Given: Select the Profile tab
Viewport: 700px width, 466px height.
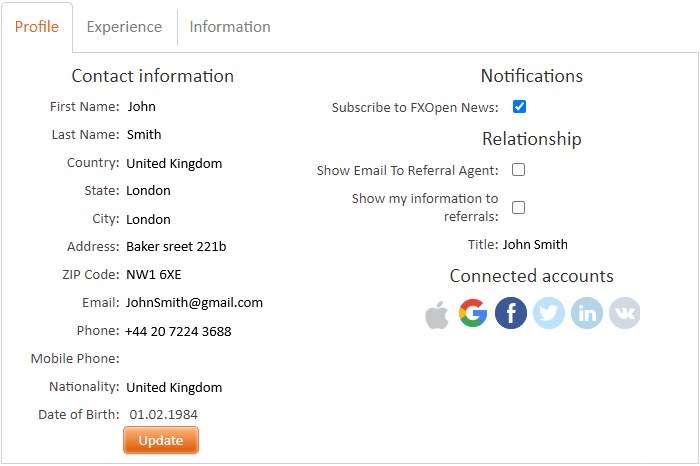Looking at the screenshot, I should (37, 27).
